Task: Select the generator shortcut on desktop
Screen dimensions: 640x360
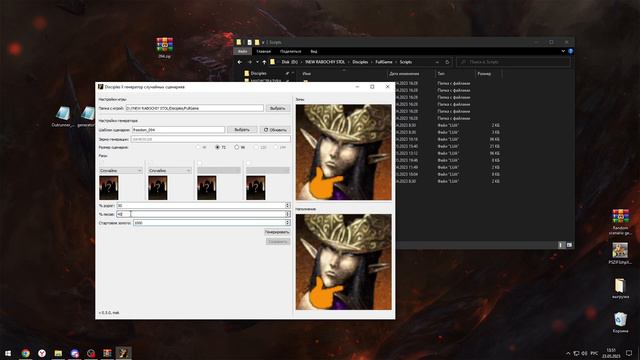Action: 87,117
